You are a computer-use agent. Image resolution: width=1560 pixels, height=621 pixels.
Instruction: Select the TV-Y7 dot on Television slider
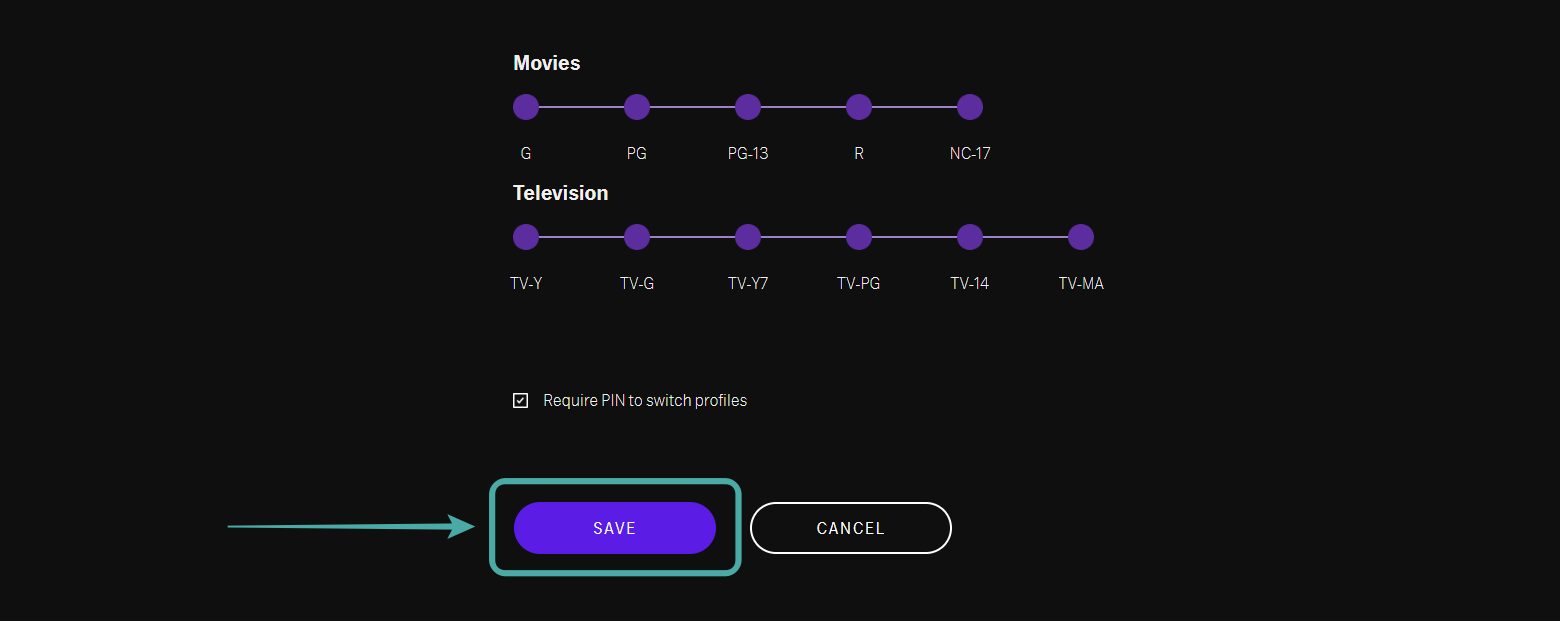click(748, 237)
